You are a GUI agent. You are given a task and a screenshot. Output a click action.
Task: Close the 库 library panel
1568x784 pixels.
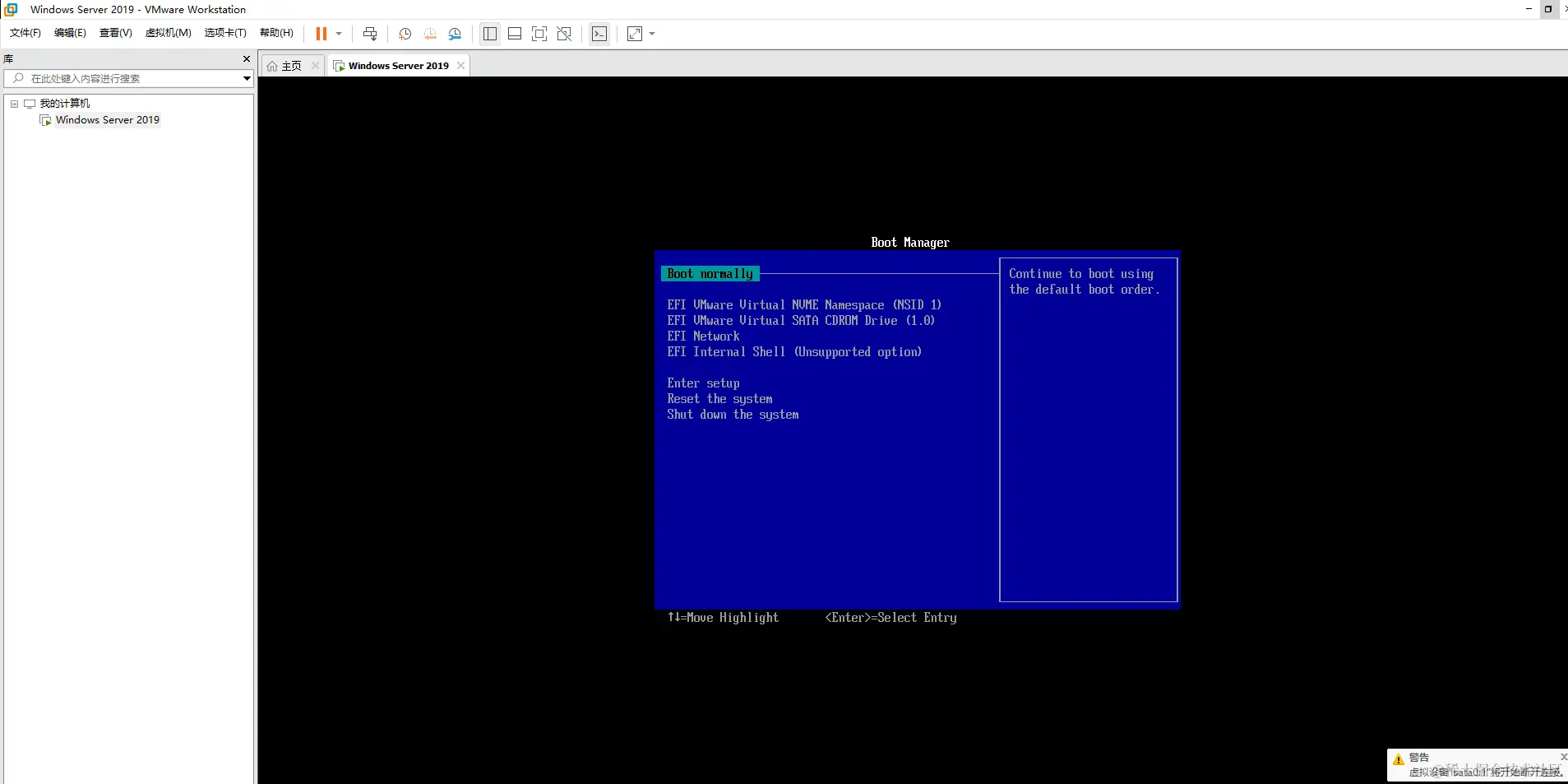coord(246,59)
